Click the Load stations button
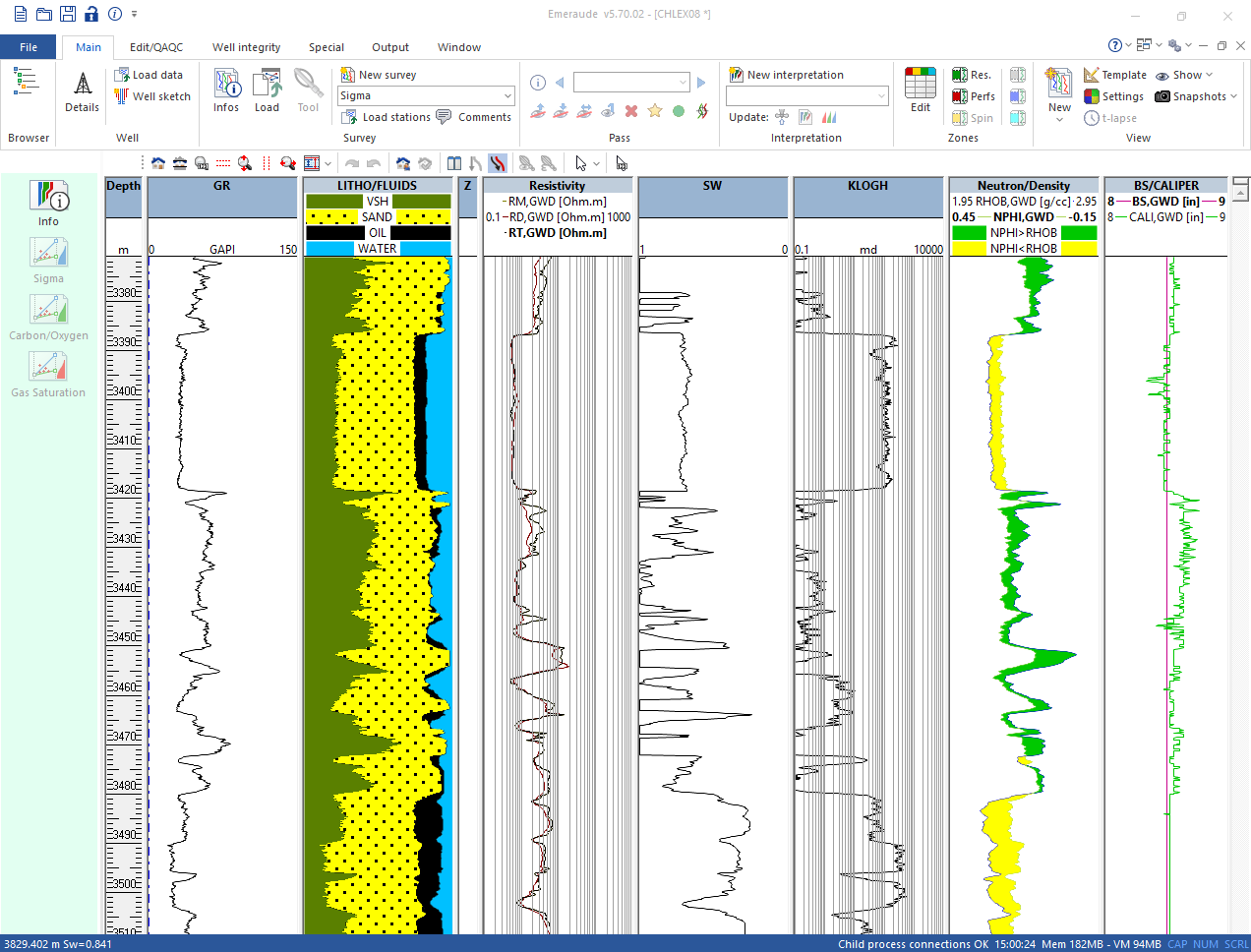The width and height of the screenshot is (1251, 952). (x=387, y=117)
